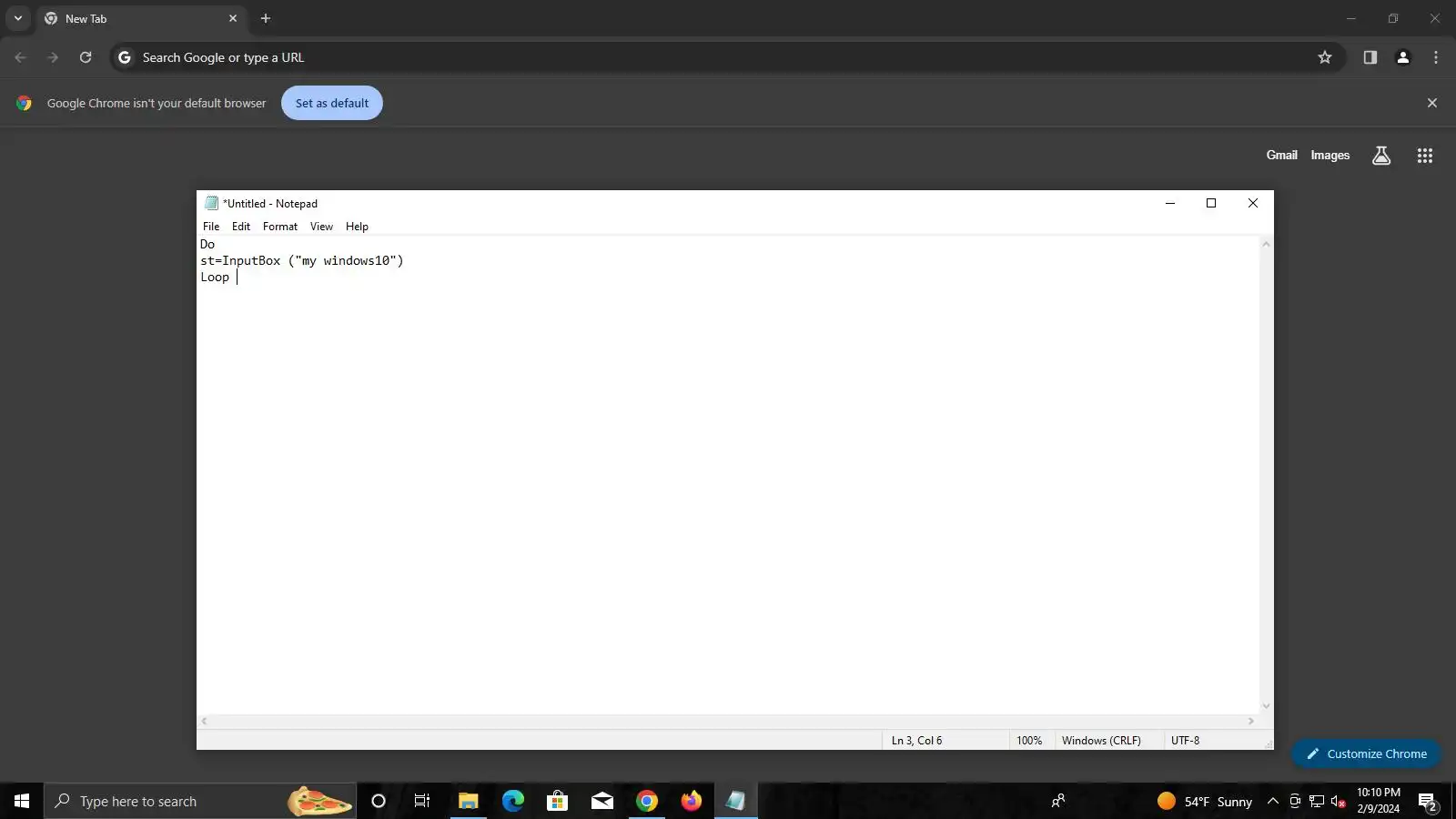The width and height of the screenshot is (1456, 819).
Task: Open Chrome three-dot menu
Action: coord(1436,57)
